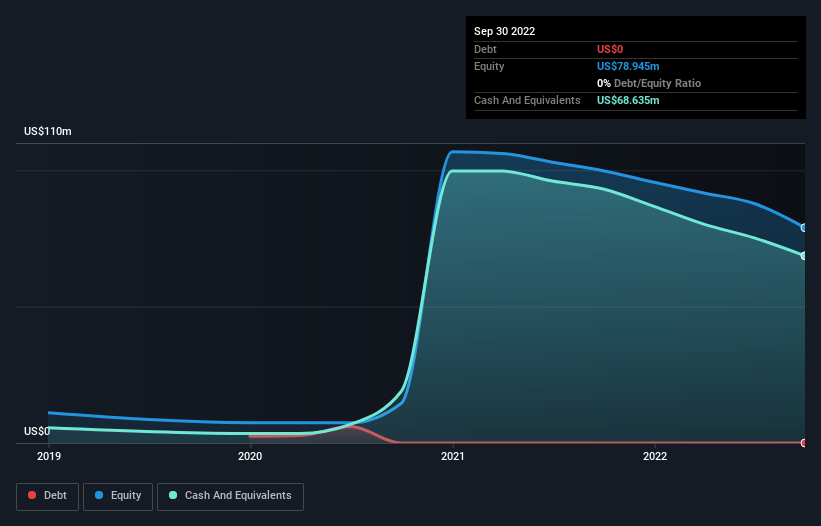The width and height of the screenshot is (821, 526).
Task: Click the blue Equity endpoint marker
Action: 804,228
